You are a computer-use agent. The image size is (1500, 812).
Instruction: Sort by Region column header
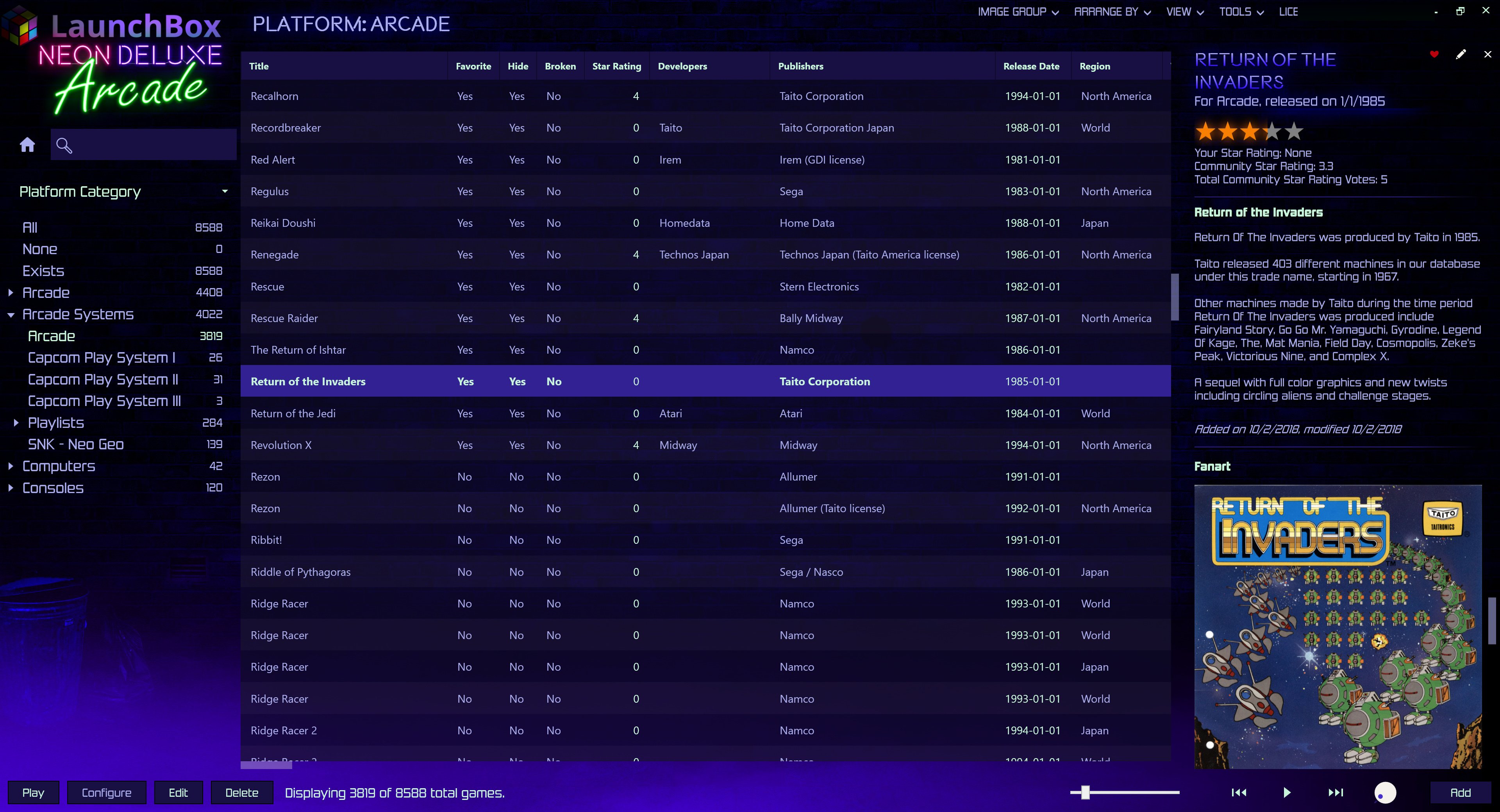1117,66
